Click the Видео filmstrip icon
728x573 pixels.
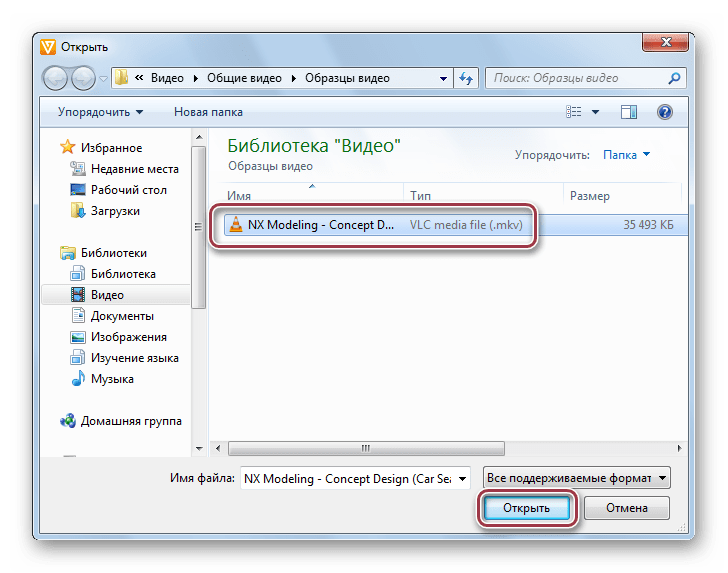[78, 294]
